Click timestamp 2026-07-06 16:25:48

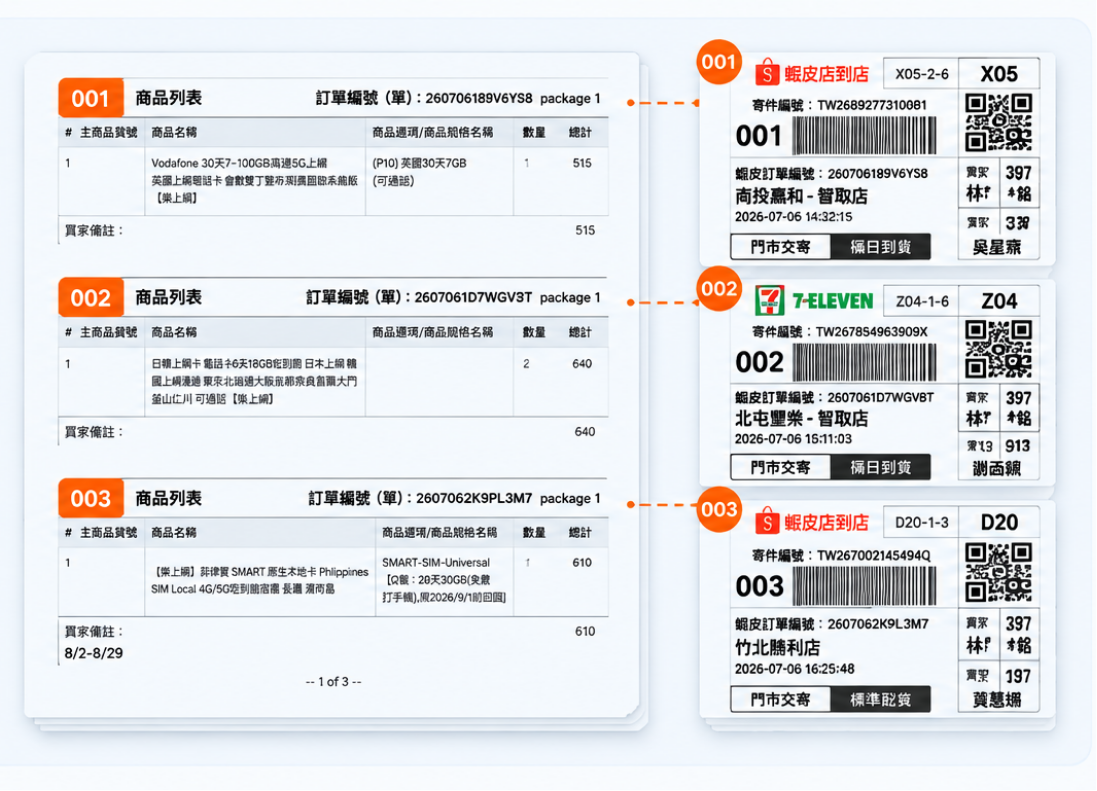(794, 669)
